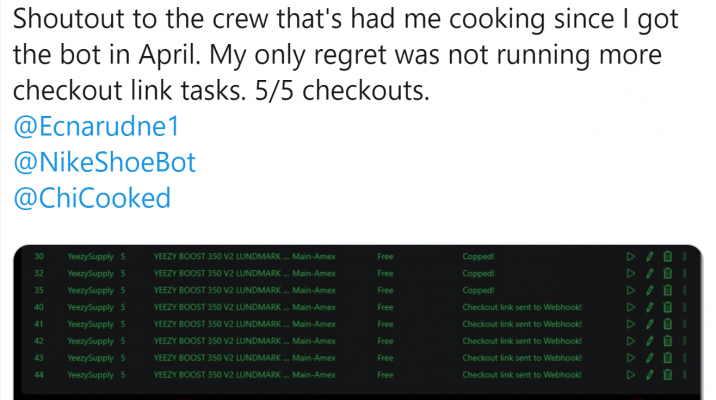The width and height of the screenshot is (716, 400).
Task: Edit task 44 with the pencil icon
Action: pos(649,375)
